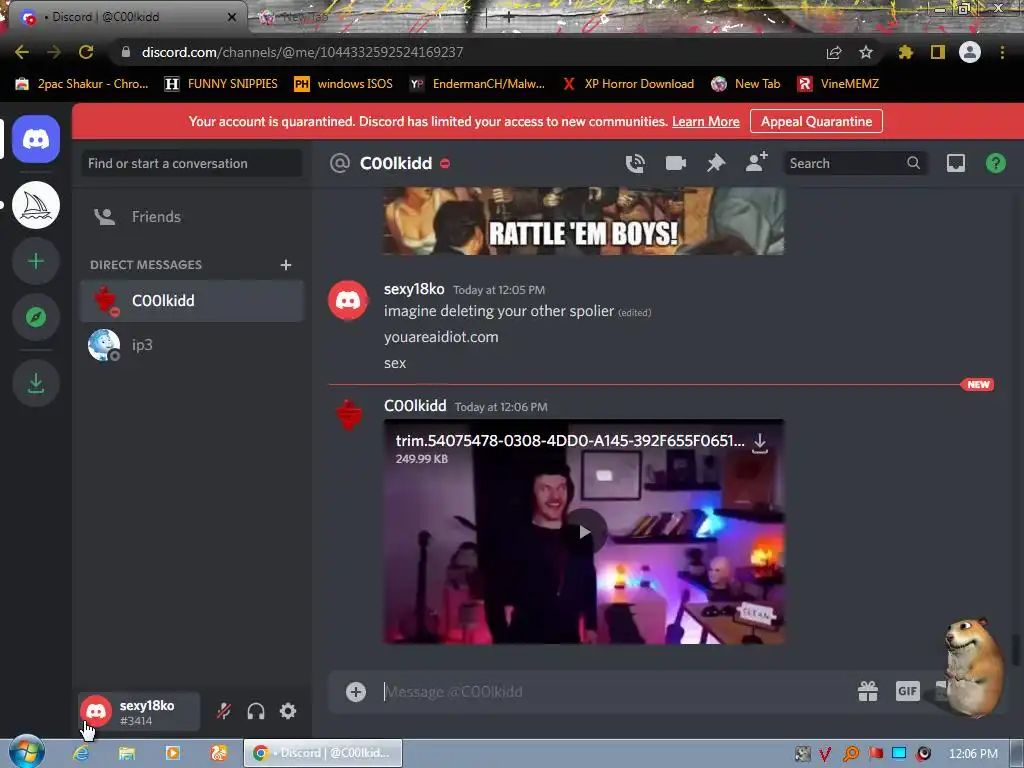The width and height of the screenshot is (1024, 768).
Task: Click the taskbar clock 12:06 PM
Action: pyautogui.click(x=972, y=754)
